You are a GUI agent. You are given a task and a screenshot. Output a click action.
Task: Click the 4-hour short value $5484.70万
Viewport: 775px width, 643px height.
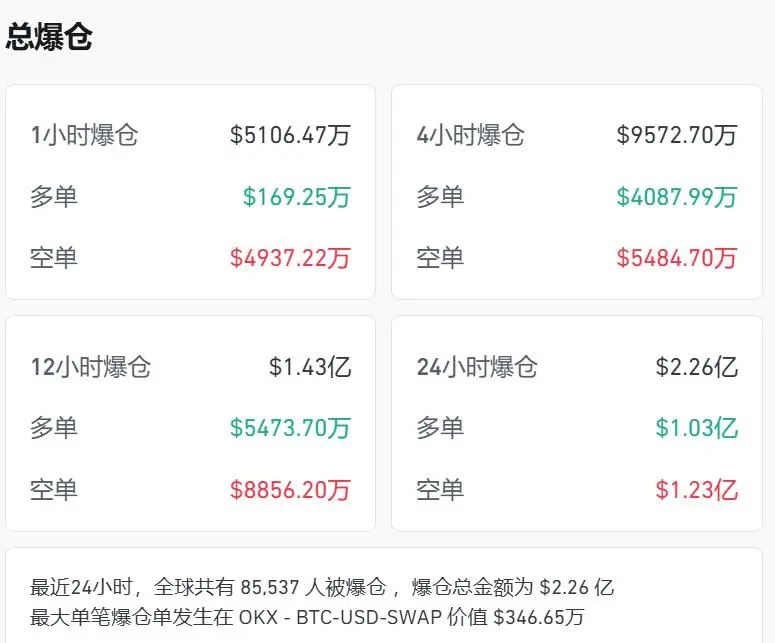(677, 257)
